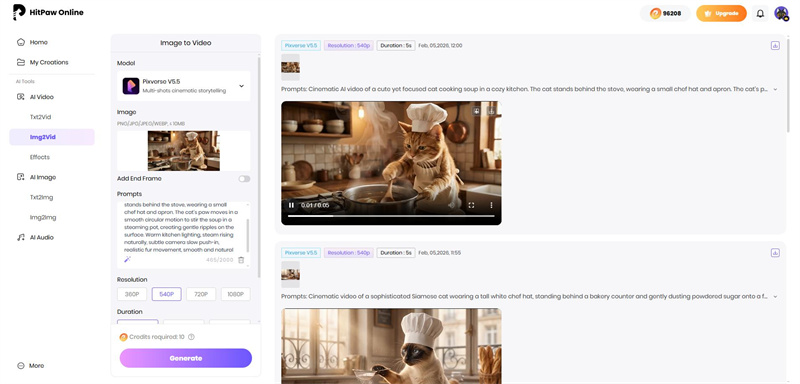
Task: Open the cooking cat video in fullscreen
Action: [471, 205]
